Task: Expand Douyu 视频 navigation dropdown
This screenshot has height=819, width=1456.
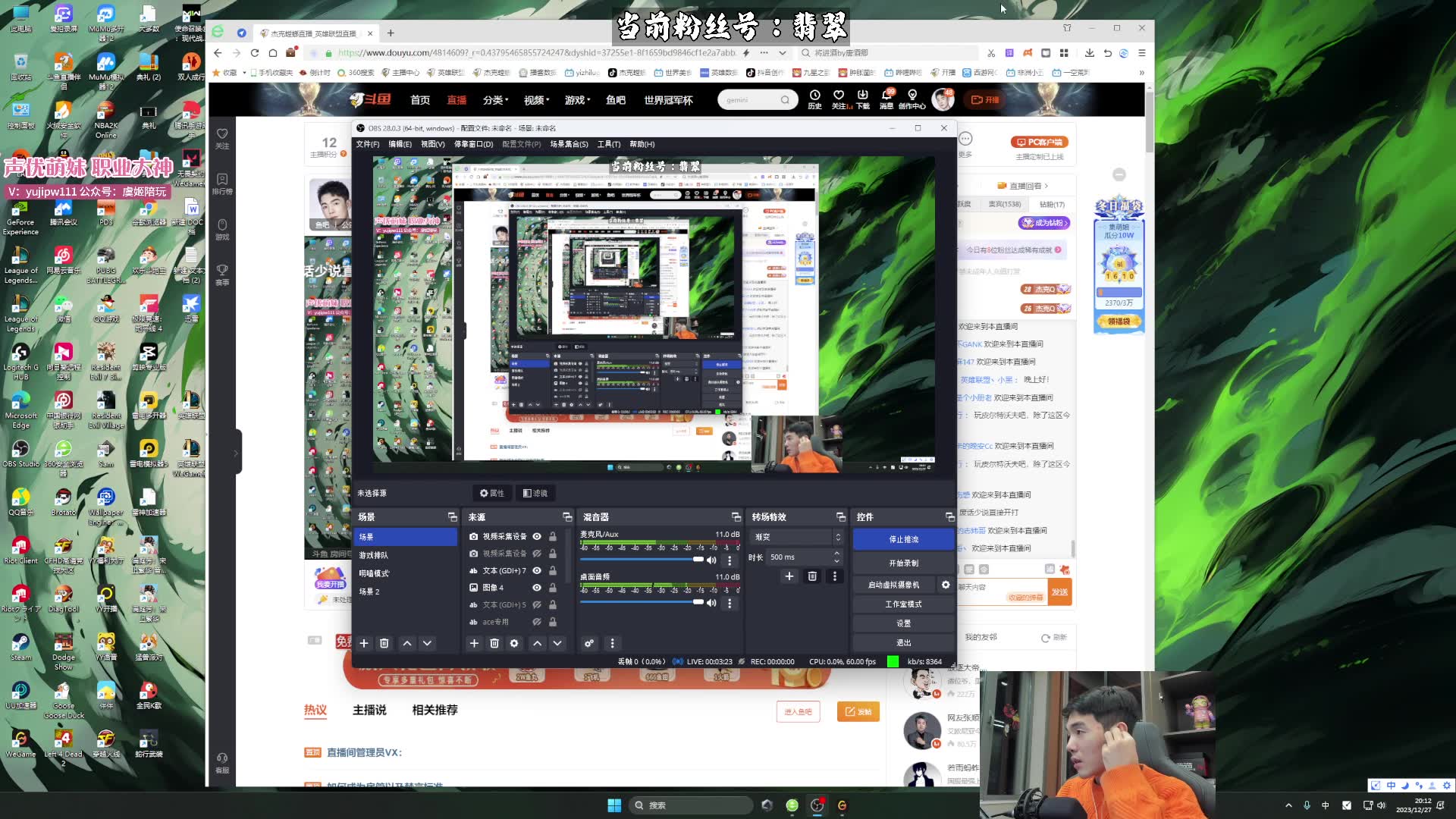Action: [536, 100]
